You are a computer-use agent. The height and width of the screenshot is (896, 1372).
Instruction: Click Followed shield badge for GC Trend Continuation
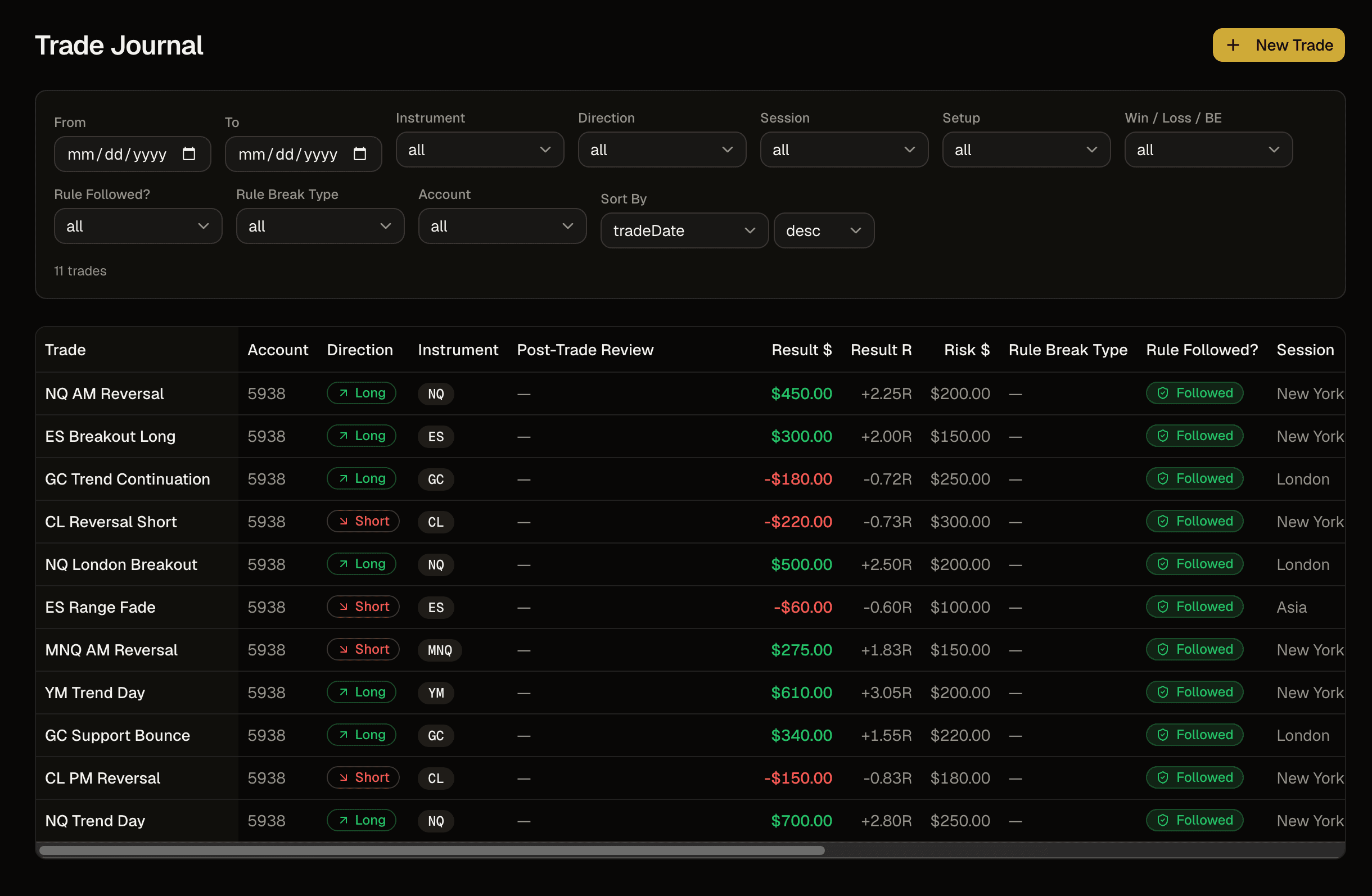point(1194,479)
